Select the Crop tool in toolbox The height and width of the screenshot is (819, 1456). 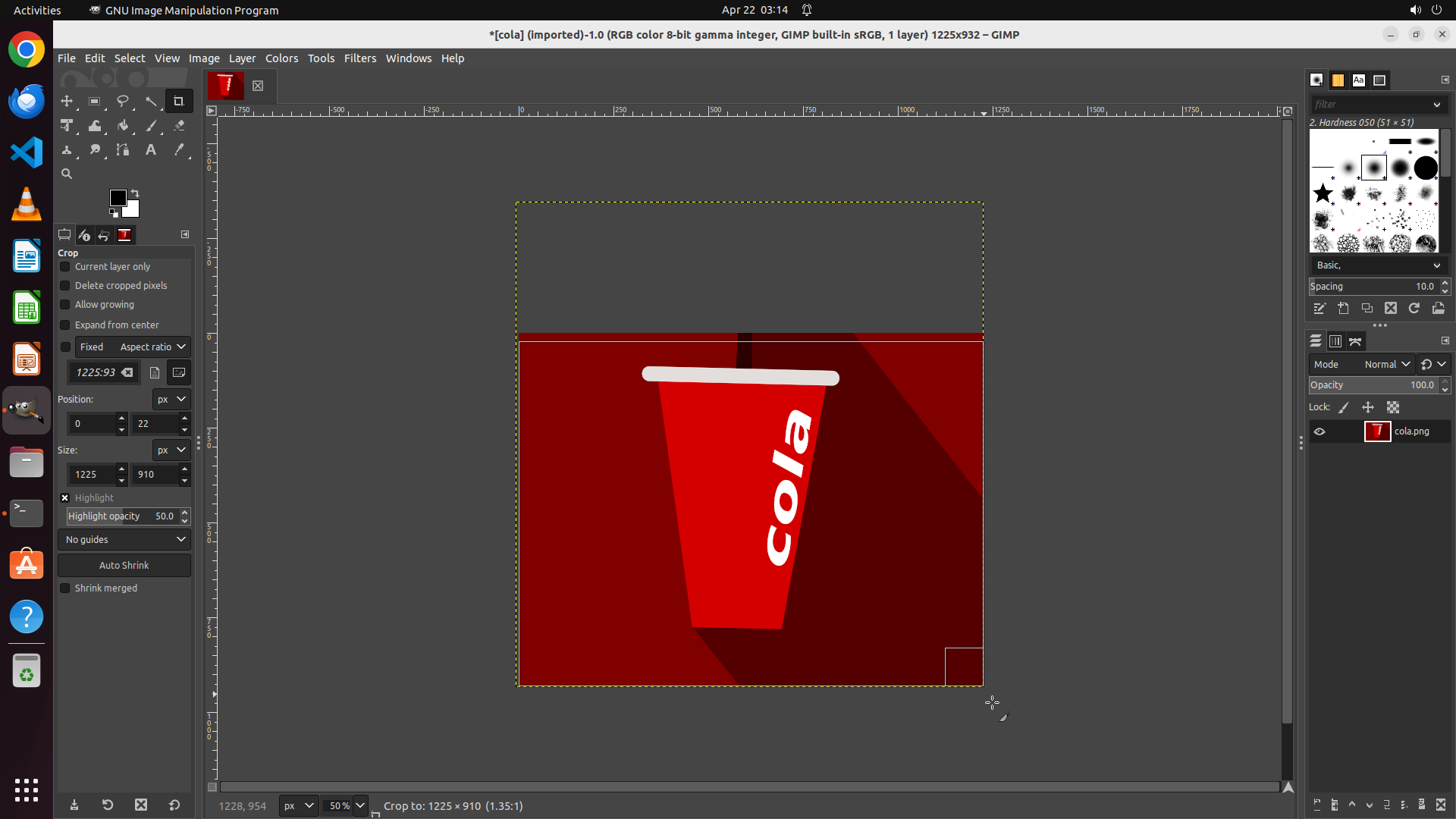coord(179,101)
